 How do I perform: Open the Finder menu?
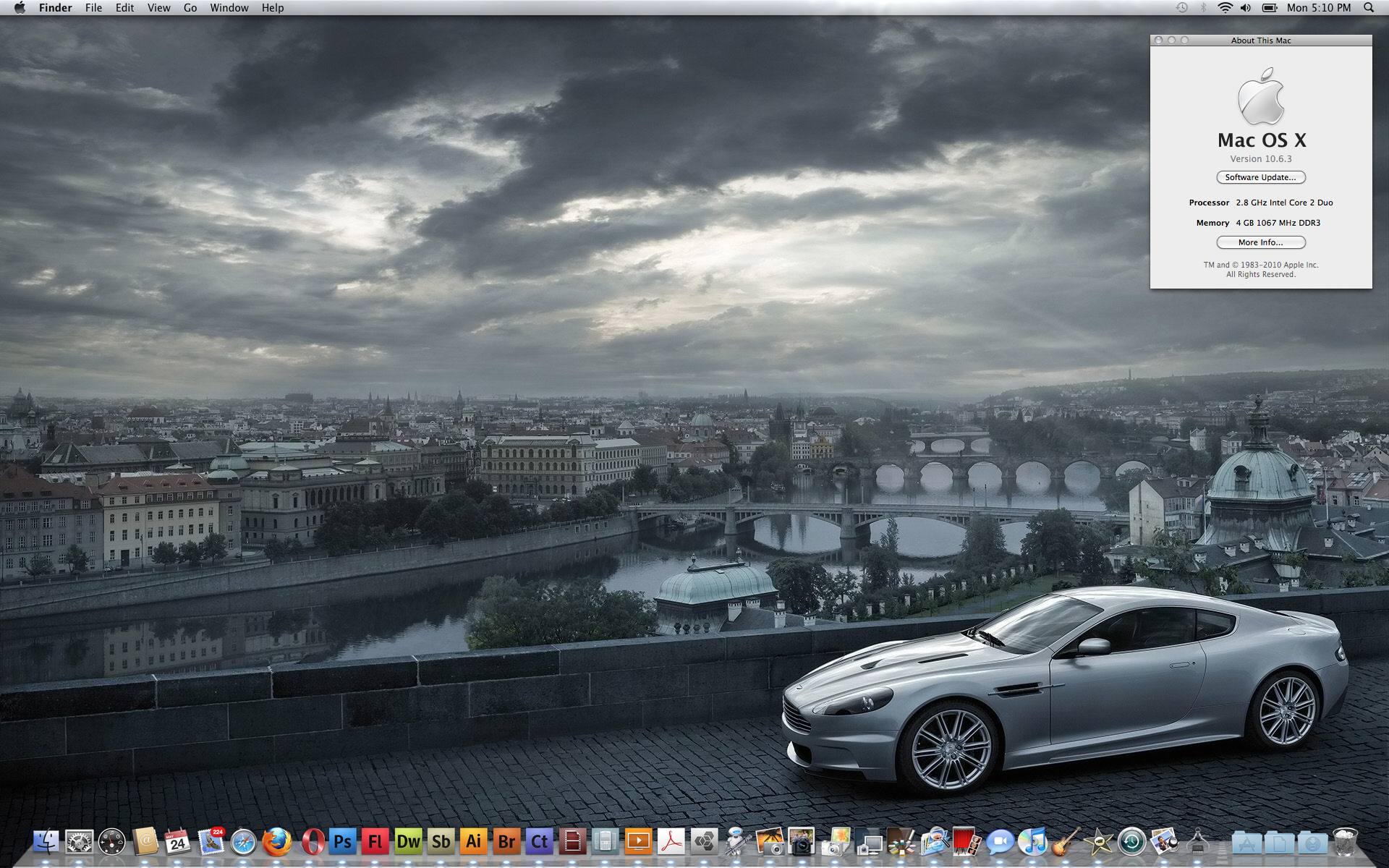tap(56, 8)
